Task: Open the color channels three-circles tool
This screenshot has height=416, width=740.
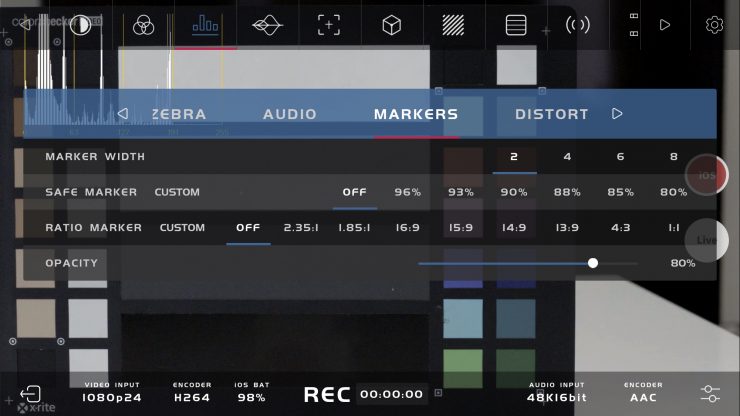Action: pyautogui.click(x=142, y=25)
